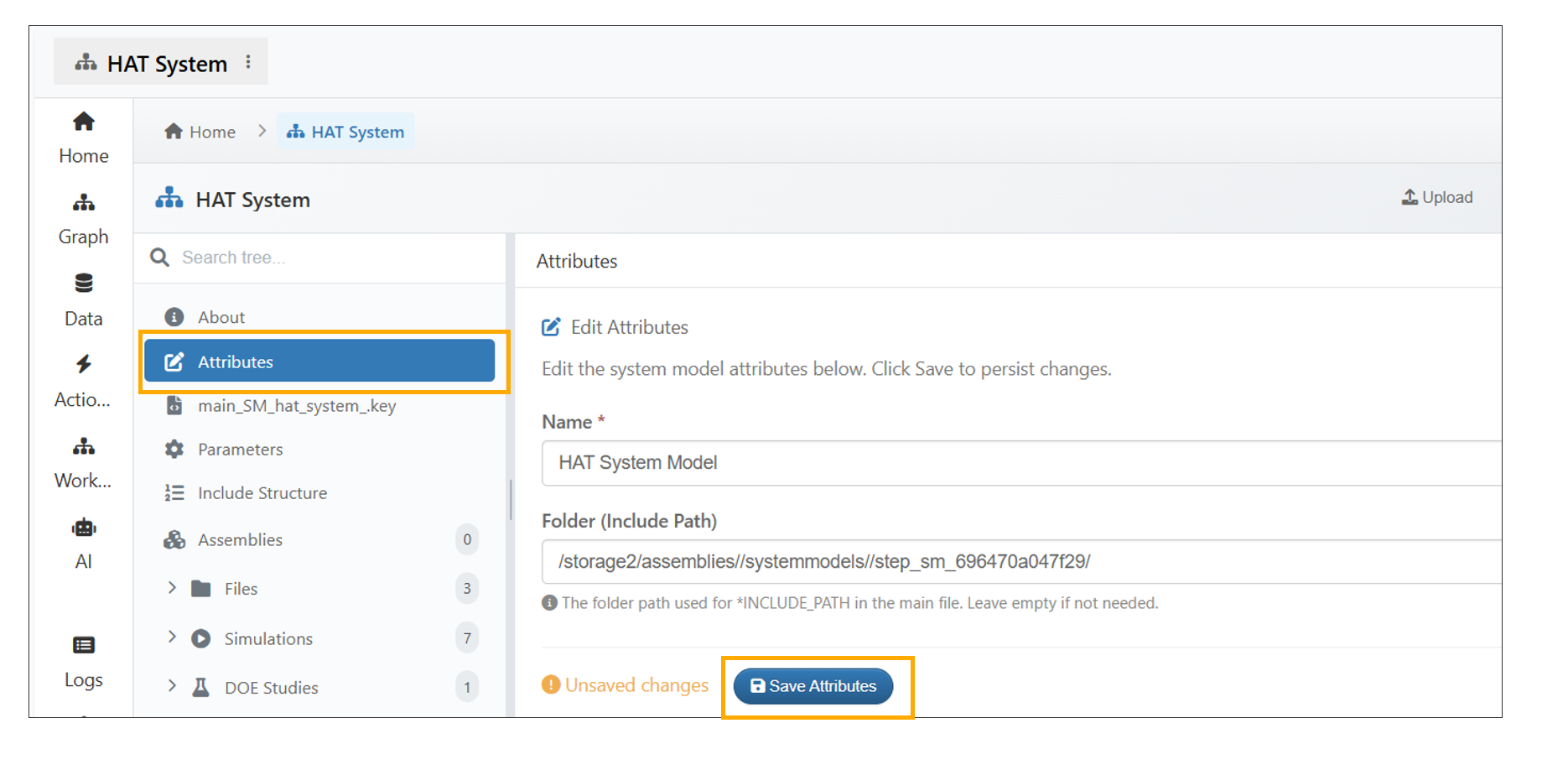Screen dimensions: 1568x770
Task: Open the Graph view in sidebar
Action: [x=83, y=218]
